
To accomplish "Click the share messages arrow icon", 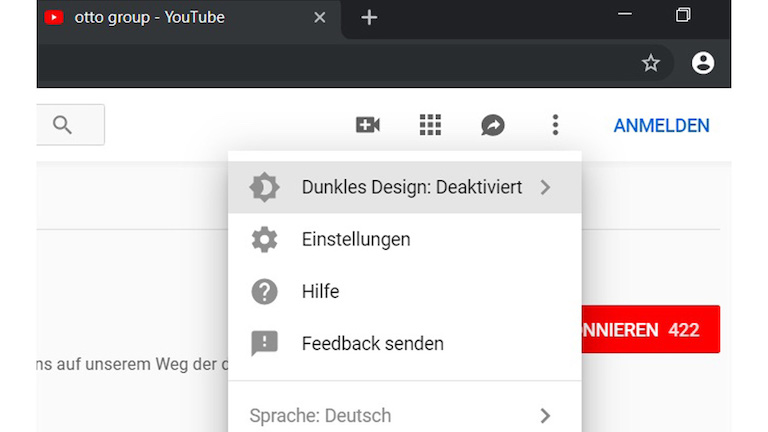I will click(492, 125).
